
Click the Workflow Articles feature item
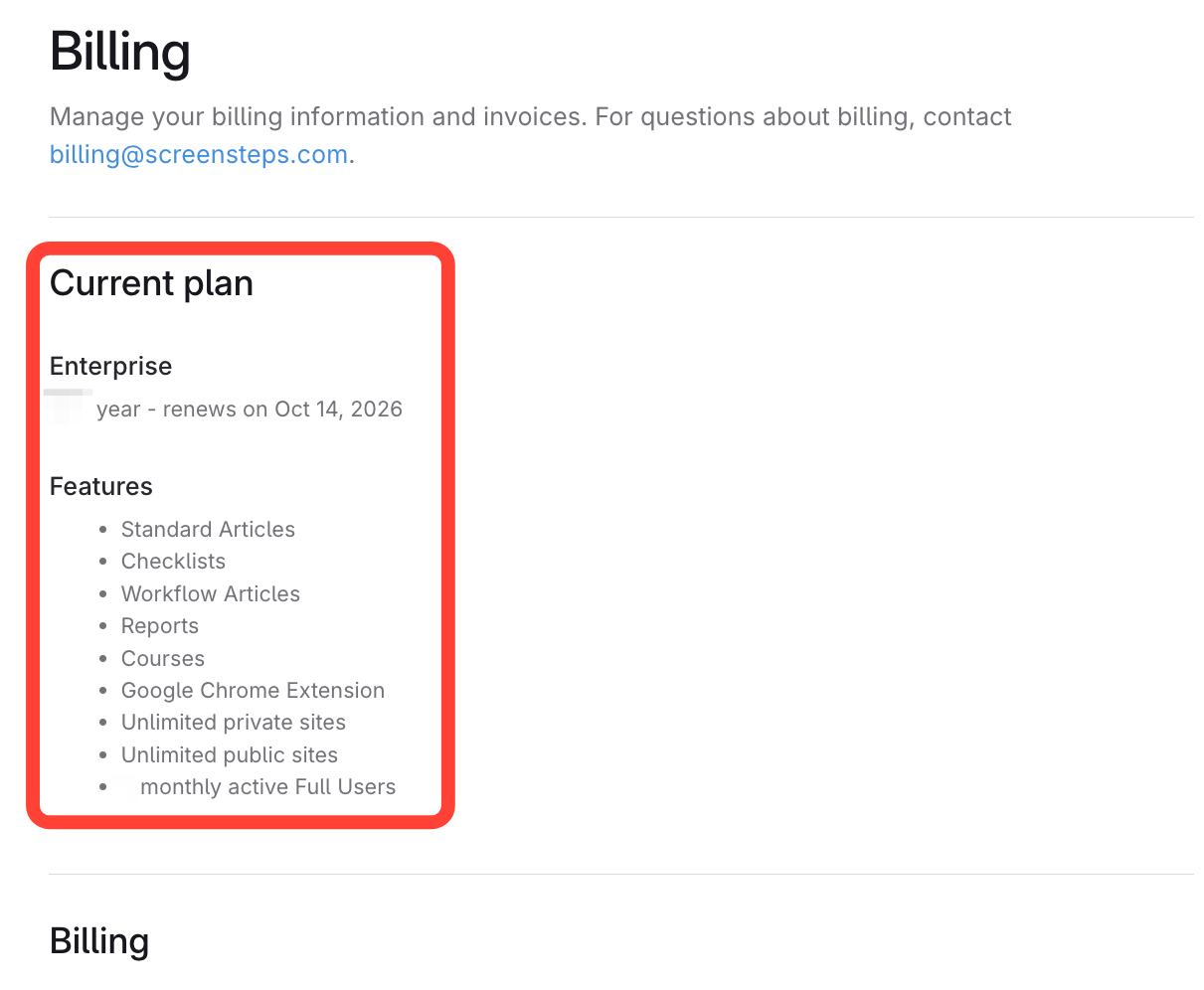(x=210, y=594)
